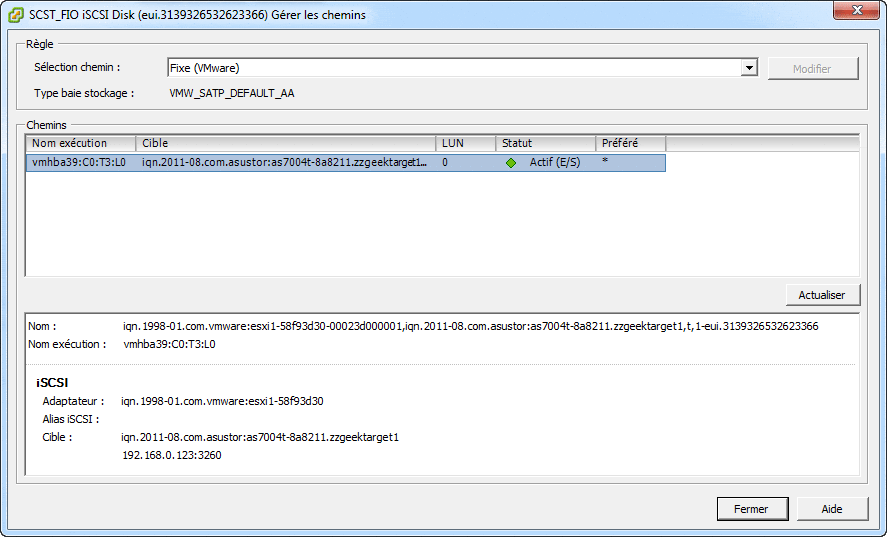Screen dimensions: 887x537
Task: Close the Gérer les chemins dialog window
Action: (x=856, y=10)
